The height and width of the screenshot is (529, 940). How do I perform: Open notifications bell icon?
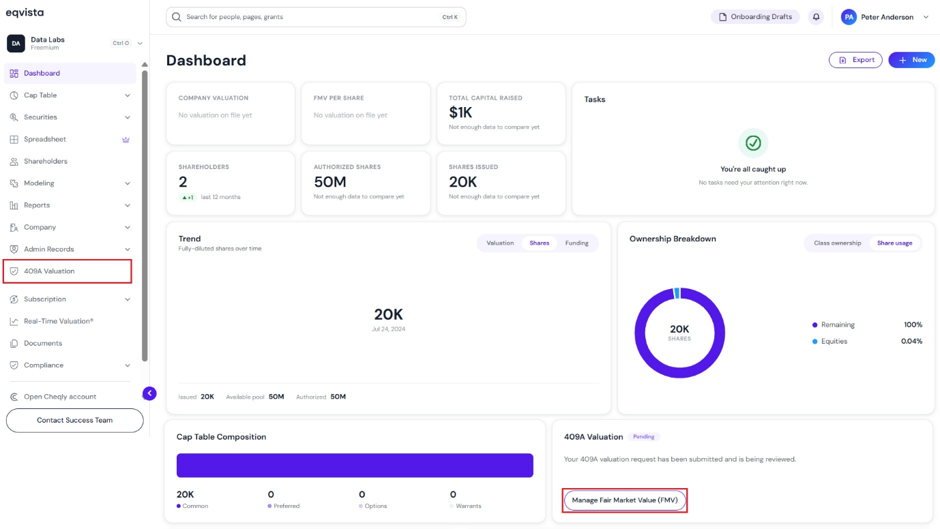816,17
